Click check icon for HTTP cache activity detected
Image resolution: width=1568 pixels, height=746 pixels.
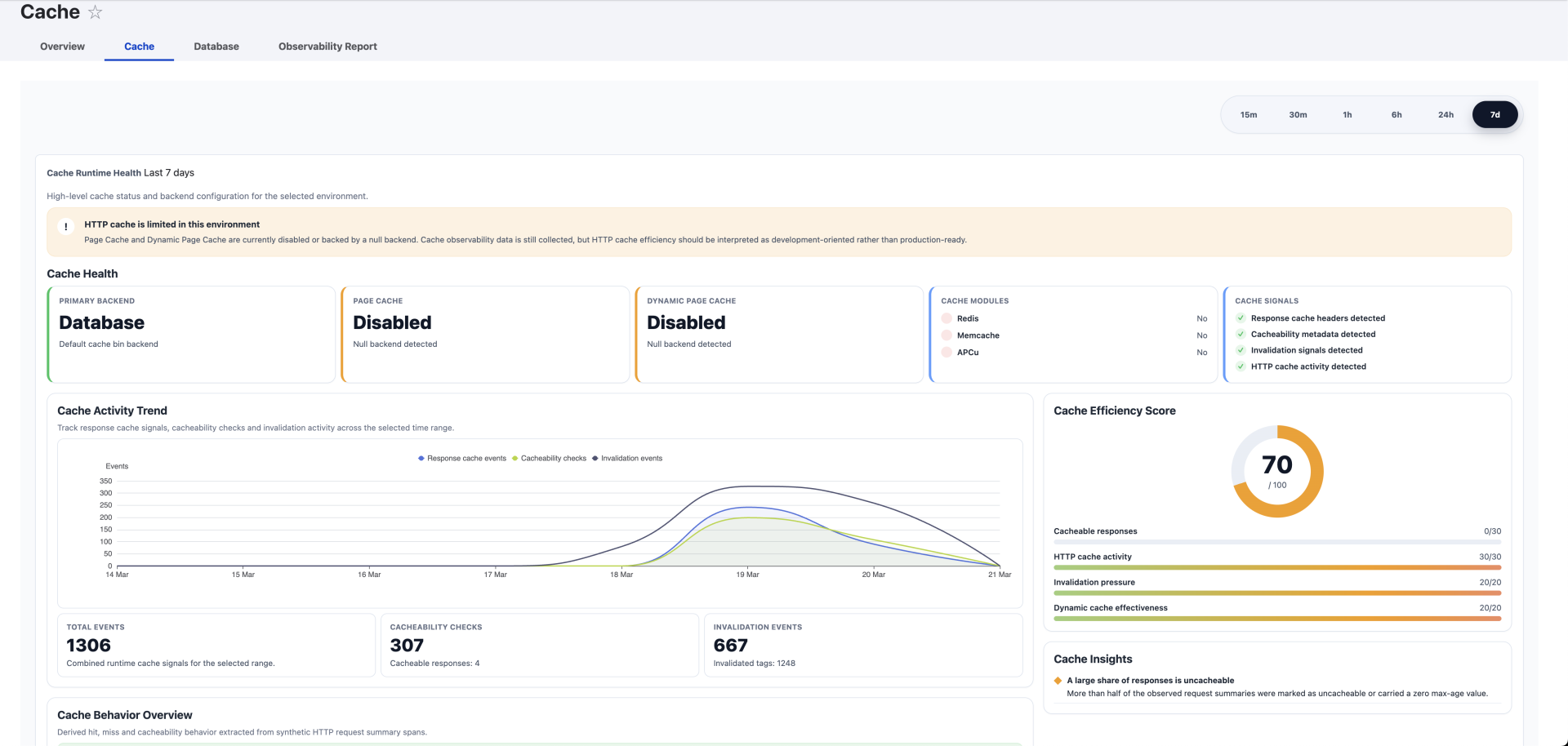pos(1241,366)
